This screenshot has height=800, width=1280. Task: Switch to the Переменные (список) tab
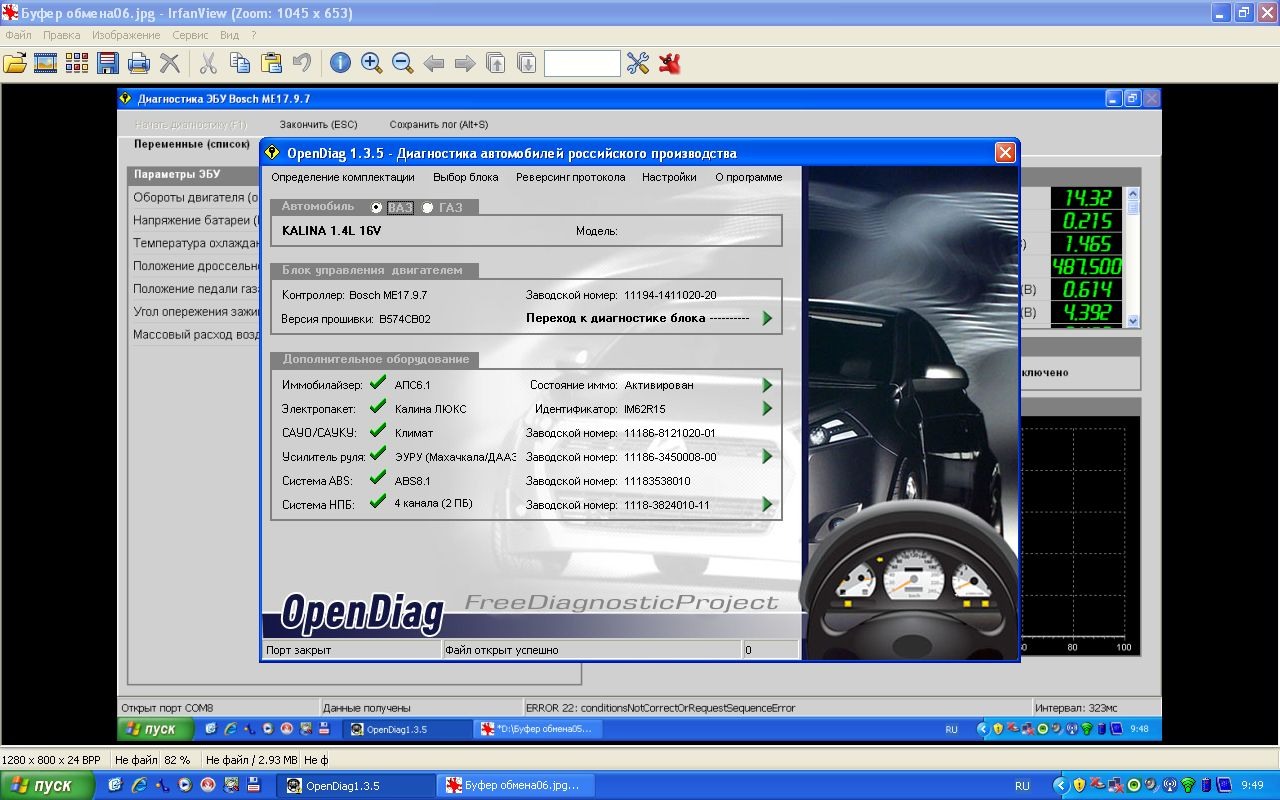click(x=192, y=144)
